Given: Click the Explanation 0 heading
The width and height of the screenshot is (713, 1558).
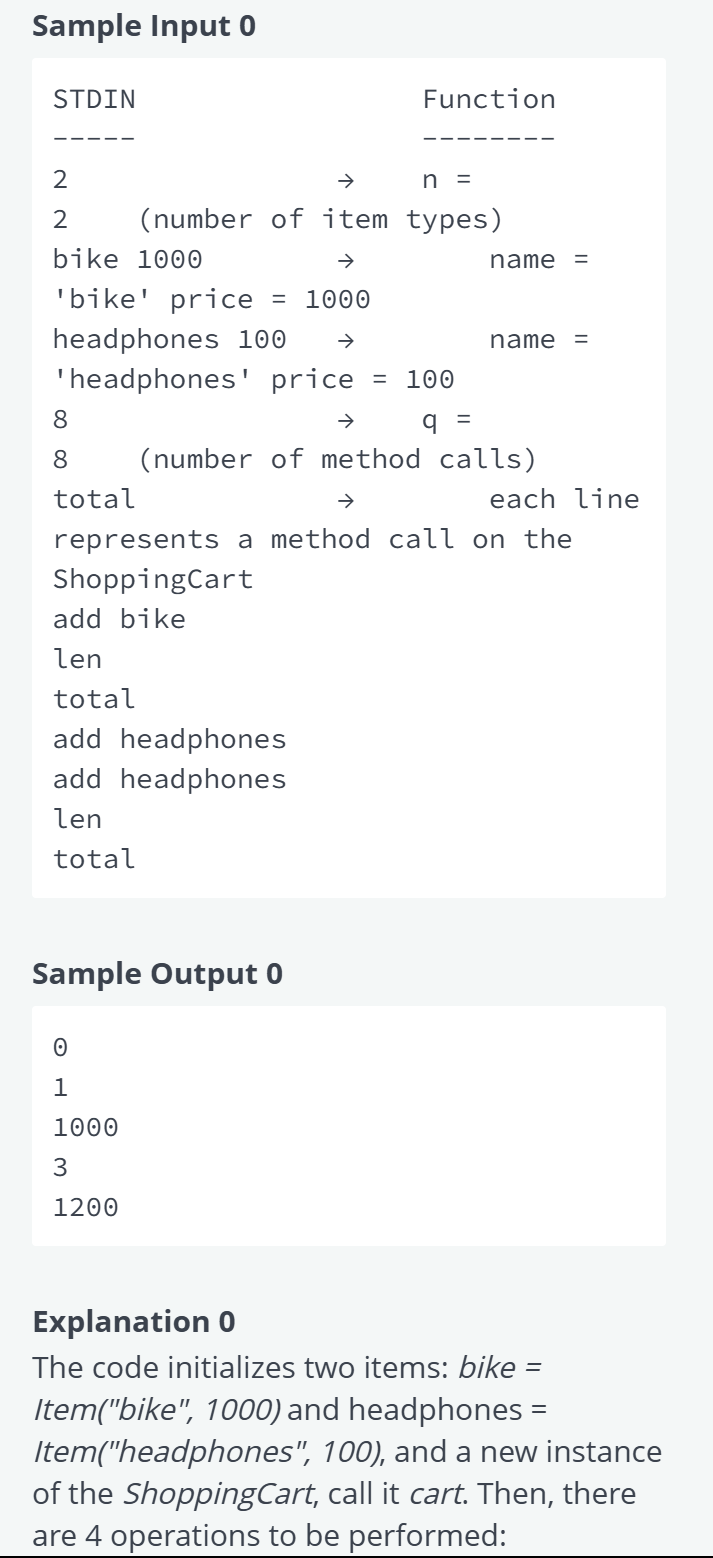Looking at the screenshot, I should click(x=135, y=1322).
